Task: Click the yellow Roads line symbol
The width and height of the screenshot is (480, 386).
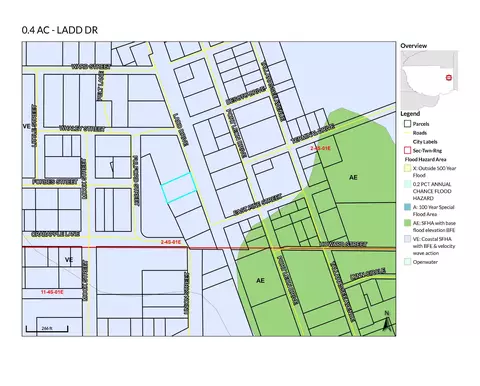Action: coord(407,133)
